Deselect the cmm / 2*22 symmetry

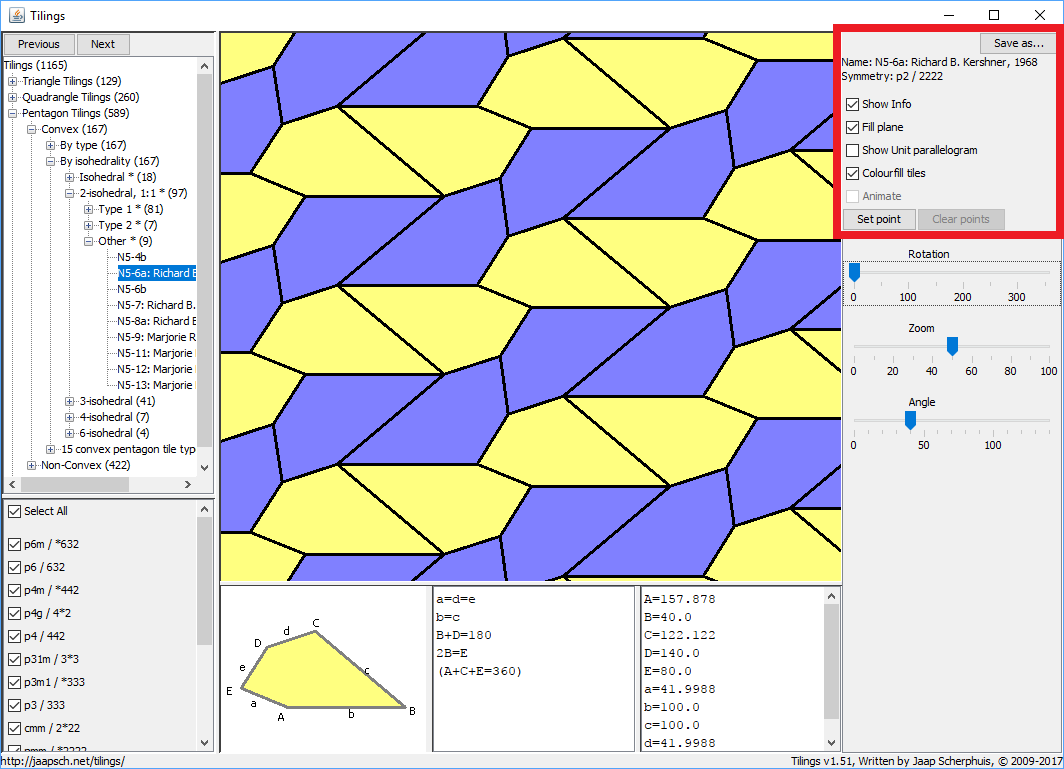click(14, 729)
